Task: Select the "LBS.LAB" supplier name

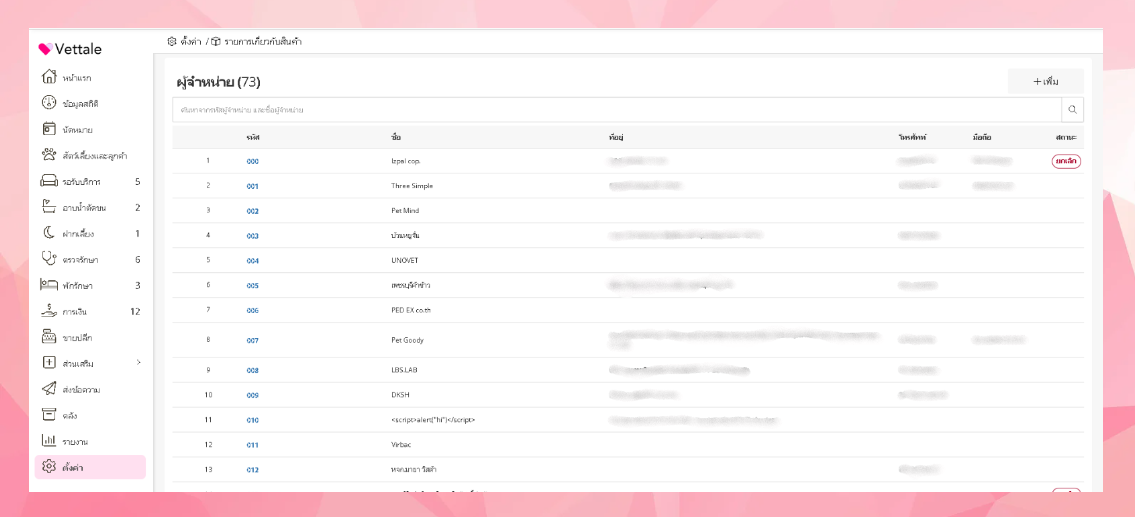Action: (x=404, y=370)
